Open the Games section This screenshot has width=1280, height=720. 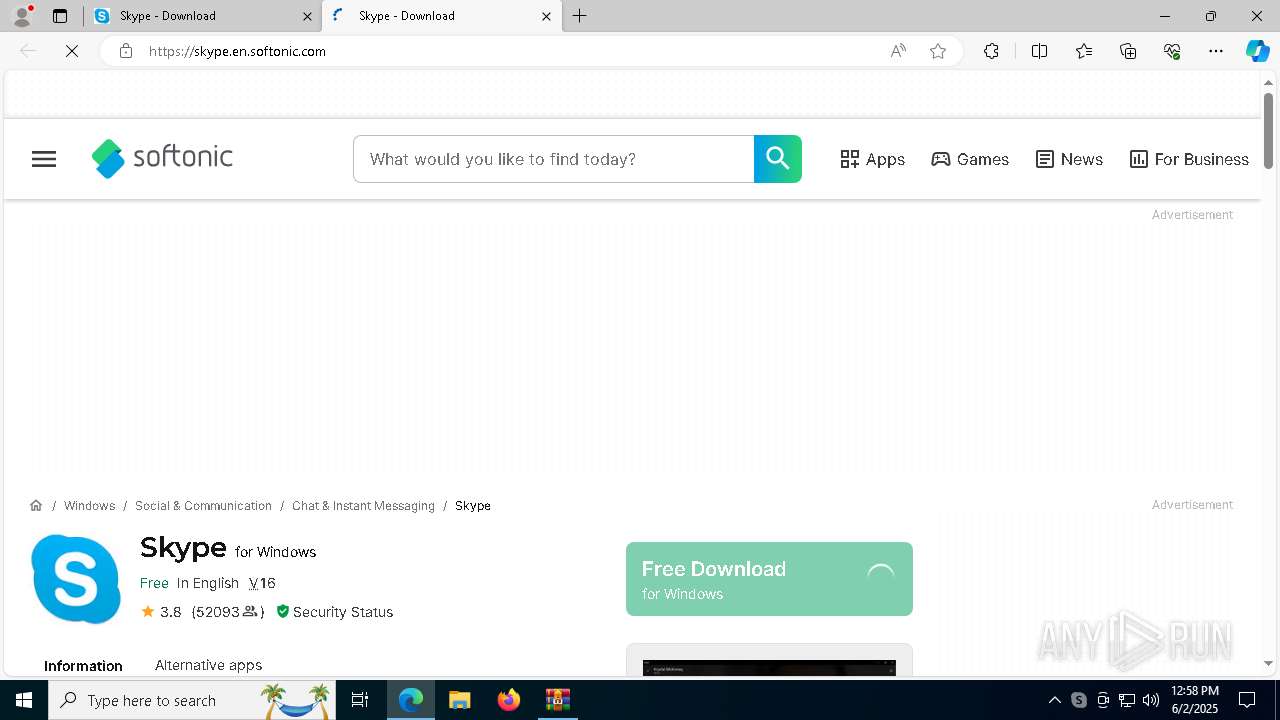(970, 159)
